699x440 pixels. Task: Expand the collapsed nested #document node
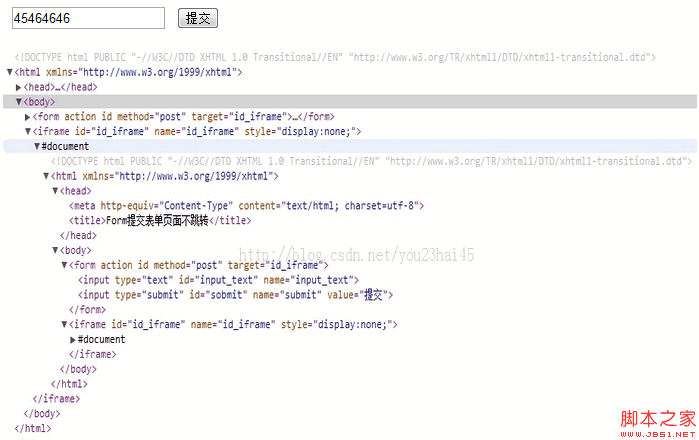[x=73, y=339]
